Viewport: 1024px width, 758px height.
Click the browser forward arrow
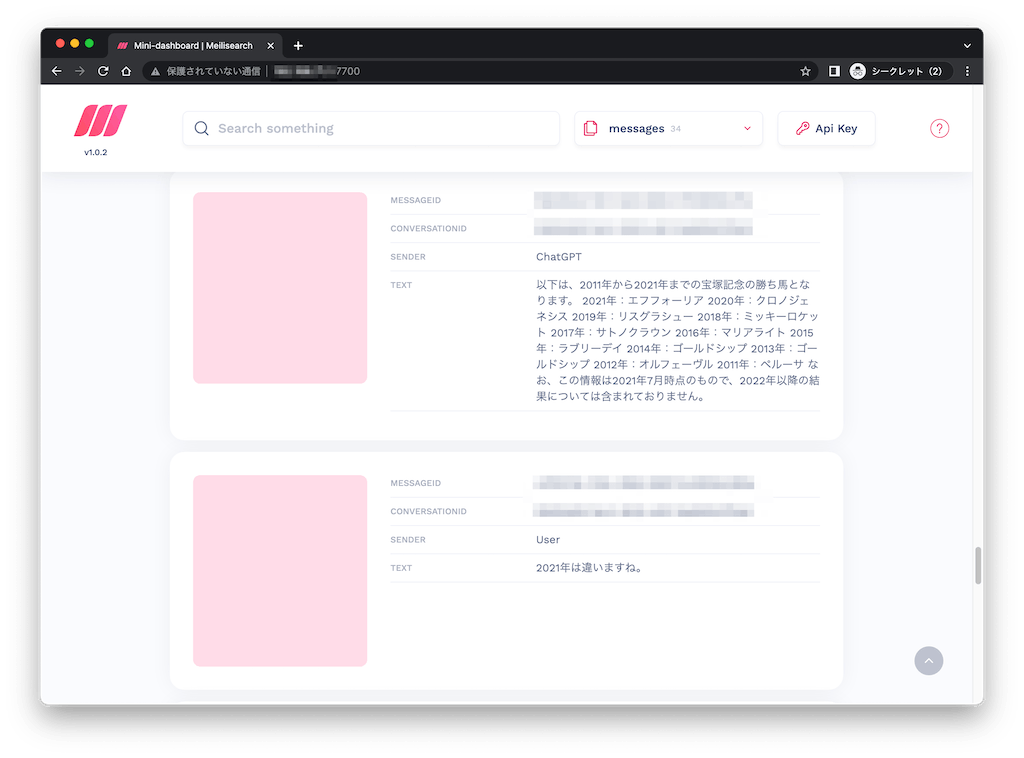click(x=80, y=71)
